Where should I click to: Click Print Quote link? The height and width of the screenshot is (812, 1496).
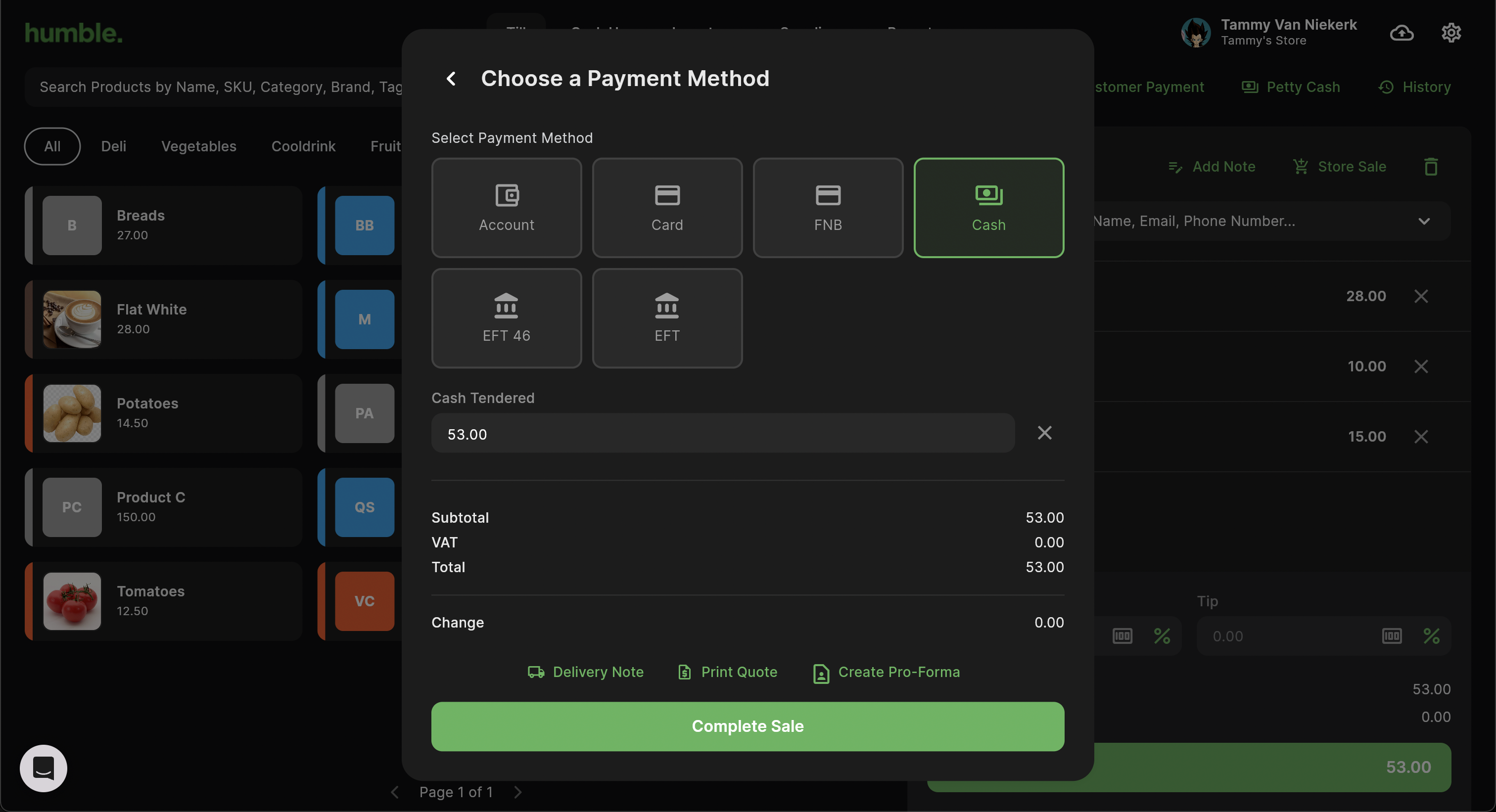pyautogui.click(x=728, y=672)
